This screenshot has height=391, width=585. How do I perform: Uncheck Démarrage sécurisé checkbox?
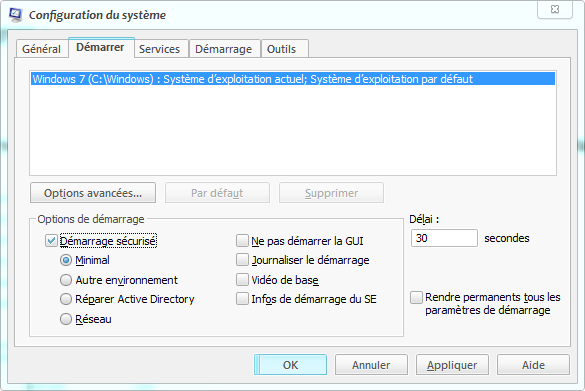[51, 241]
